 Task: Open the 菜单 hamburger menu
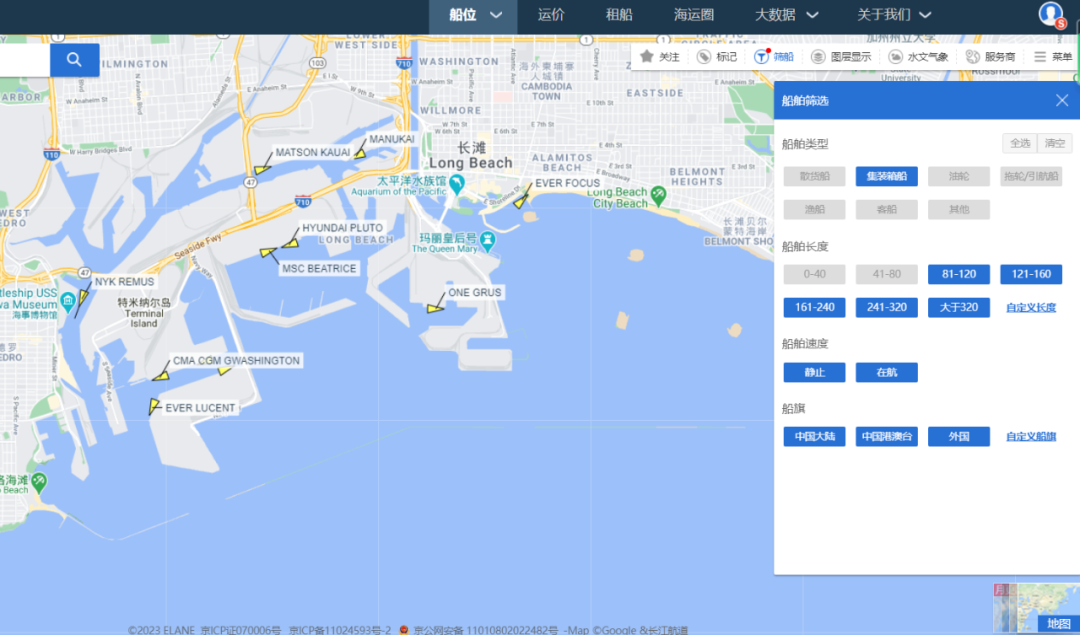click(1053, 57)
